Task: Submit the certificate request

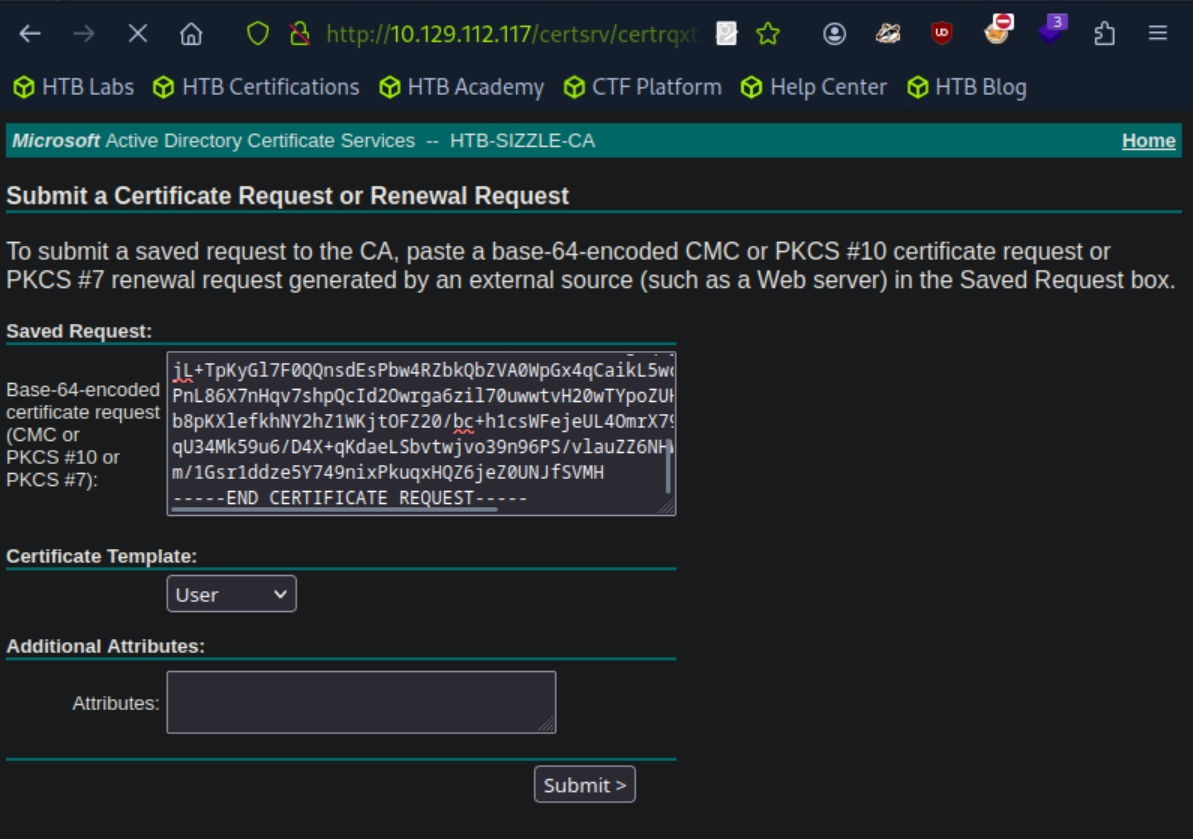Action: click(x=584, y=784)
